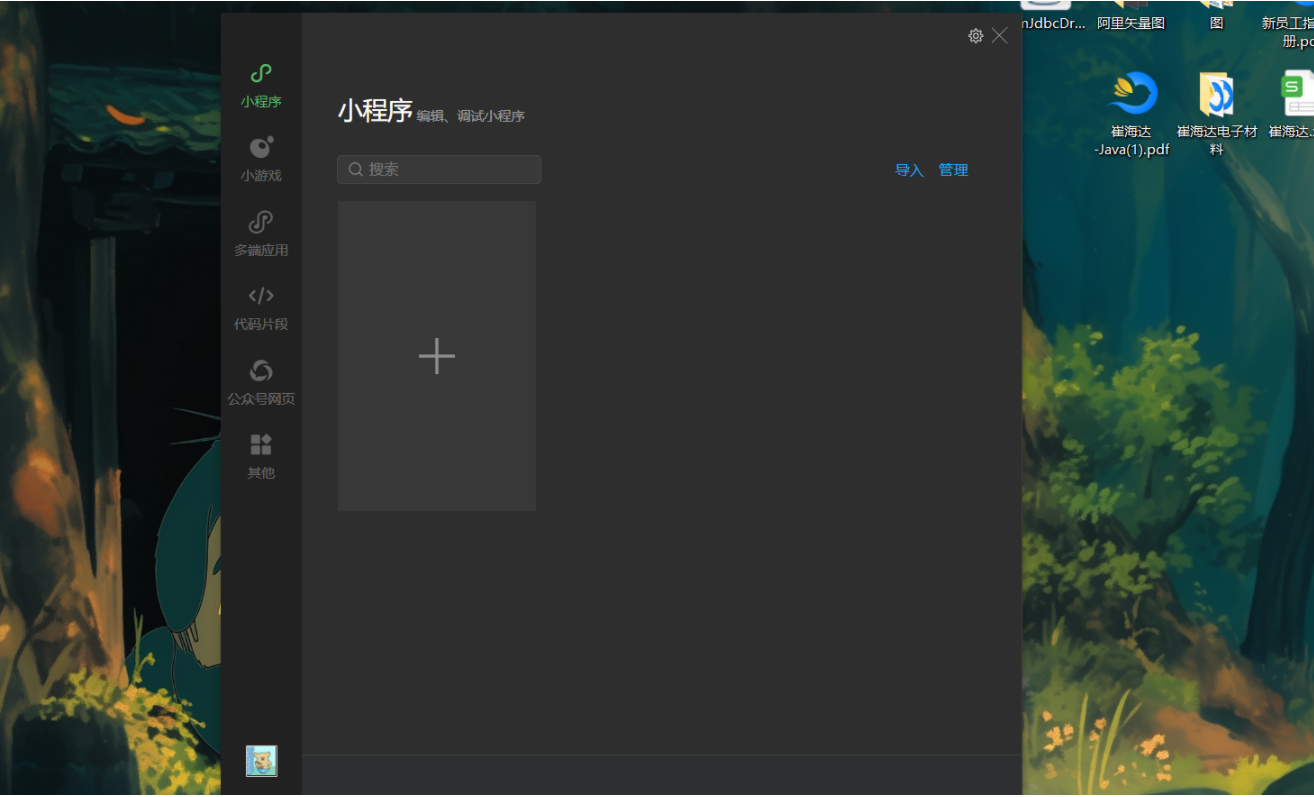Select the 崔海达-Java(1).pdf desktop file

(1132, 114)
